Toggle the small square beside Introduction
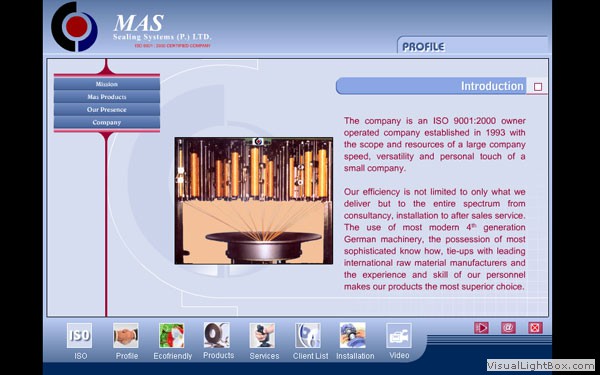Image resolution: width=600 pixels, height=375 pixels. point(538,87)
